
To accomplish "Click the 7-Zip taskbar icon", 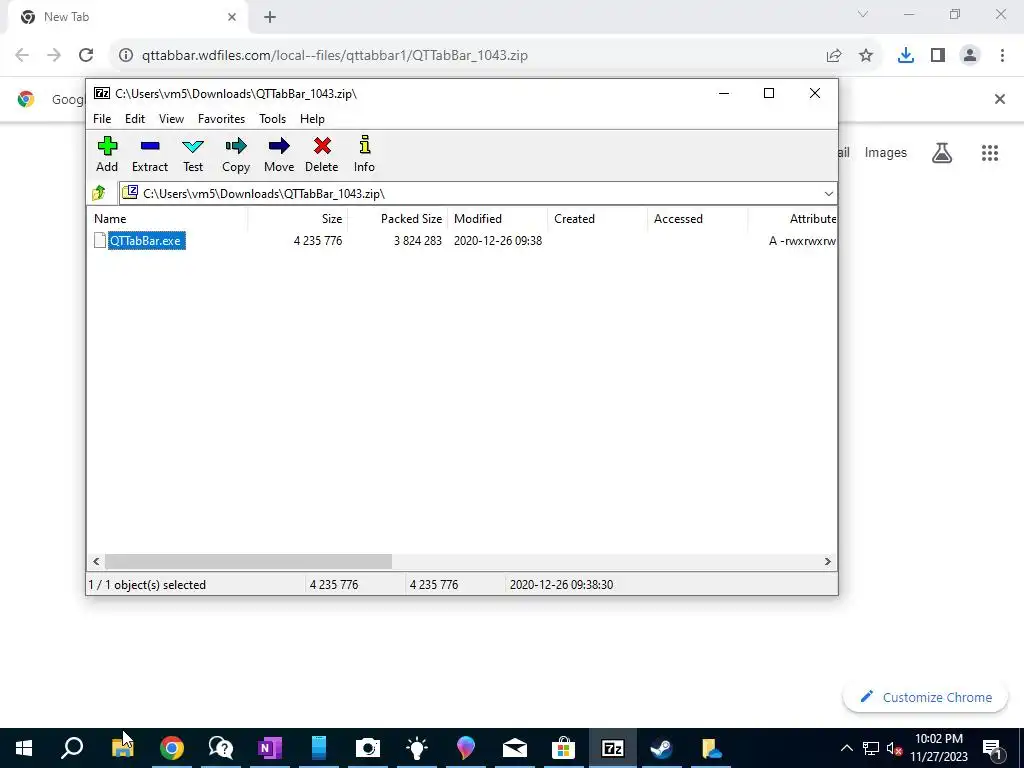I will click(x=613, y=748).
